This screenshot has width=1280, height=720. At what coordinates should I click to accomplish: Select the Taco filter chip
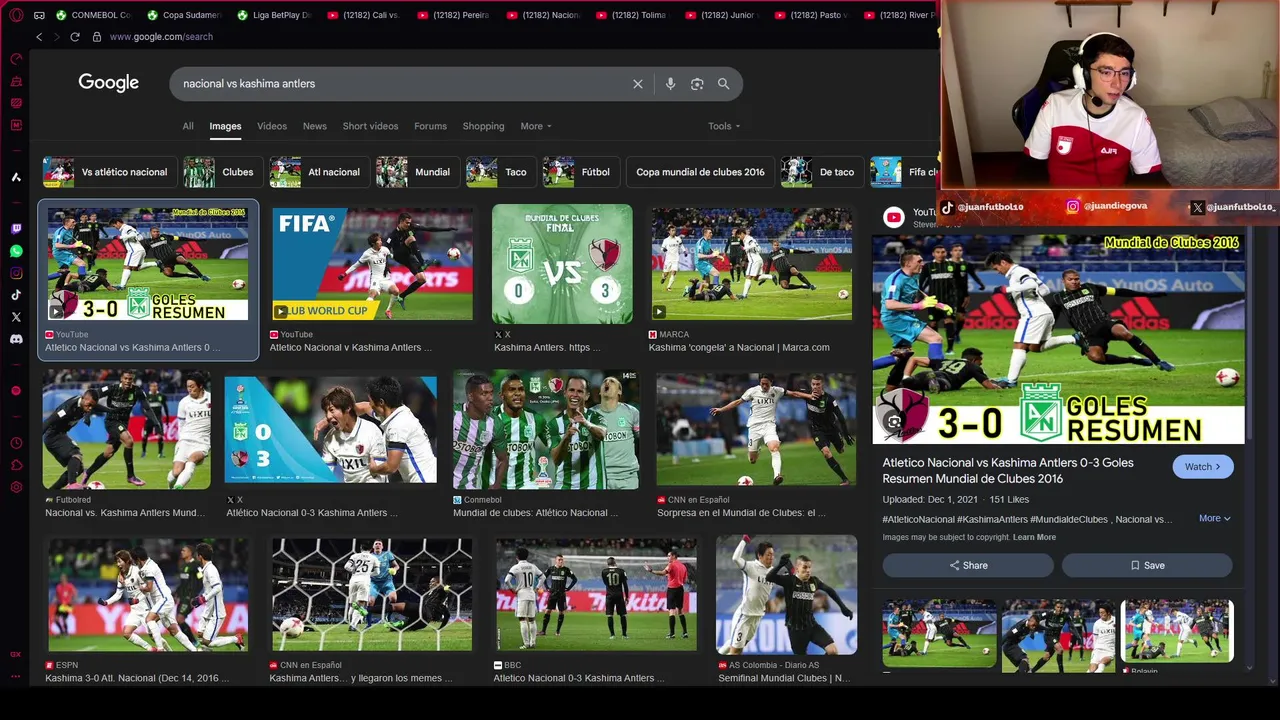click(501, 172)
